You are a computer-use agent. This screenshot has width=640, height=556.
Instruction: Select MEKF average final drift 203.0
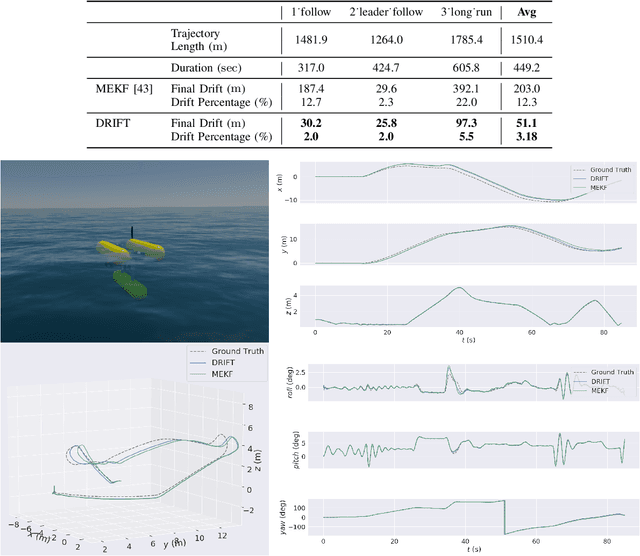pos(527,89)
